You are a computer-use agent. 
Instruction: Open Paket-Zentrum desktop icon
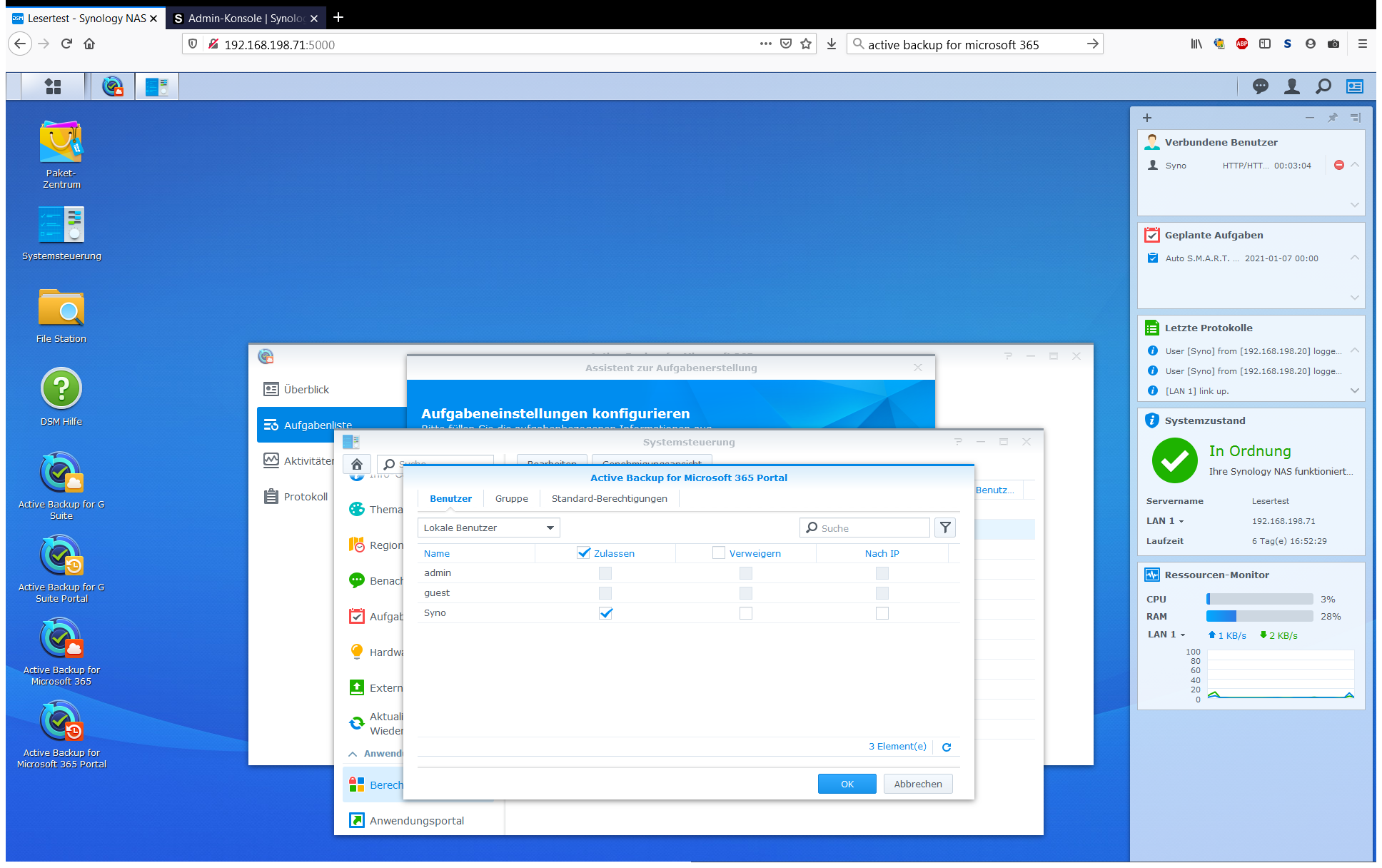[x=61, y=143]
